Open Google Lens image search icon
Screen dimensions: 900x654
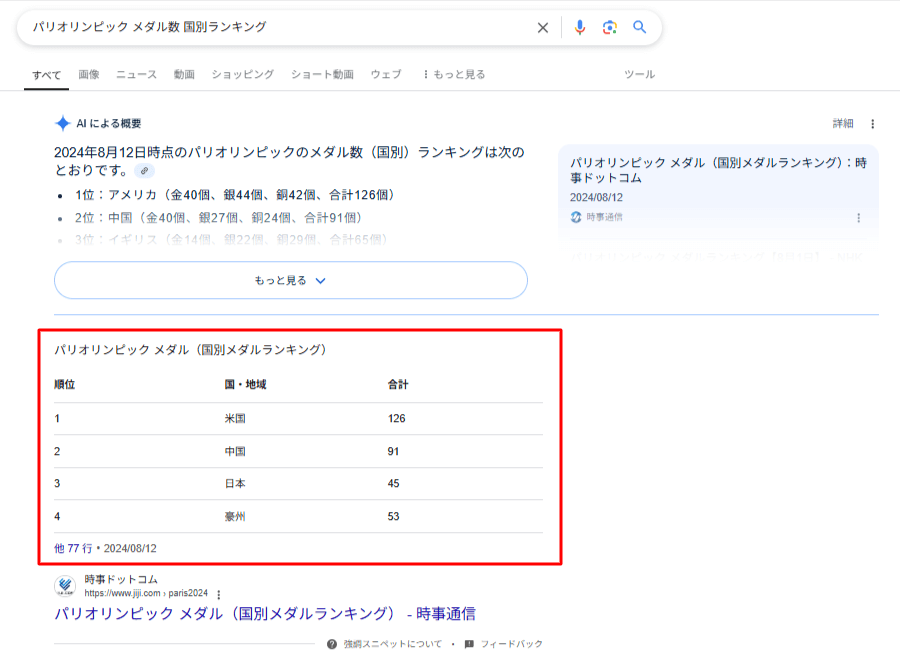610,27
